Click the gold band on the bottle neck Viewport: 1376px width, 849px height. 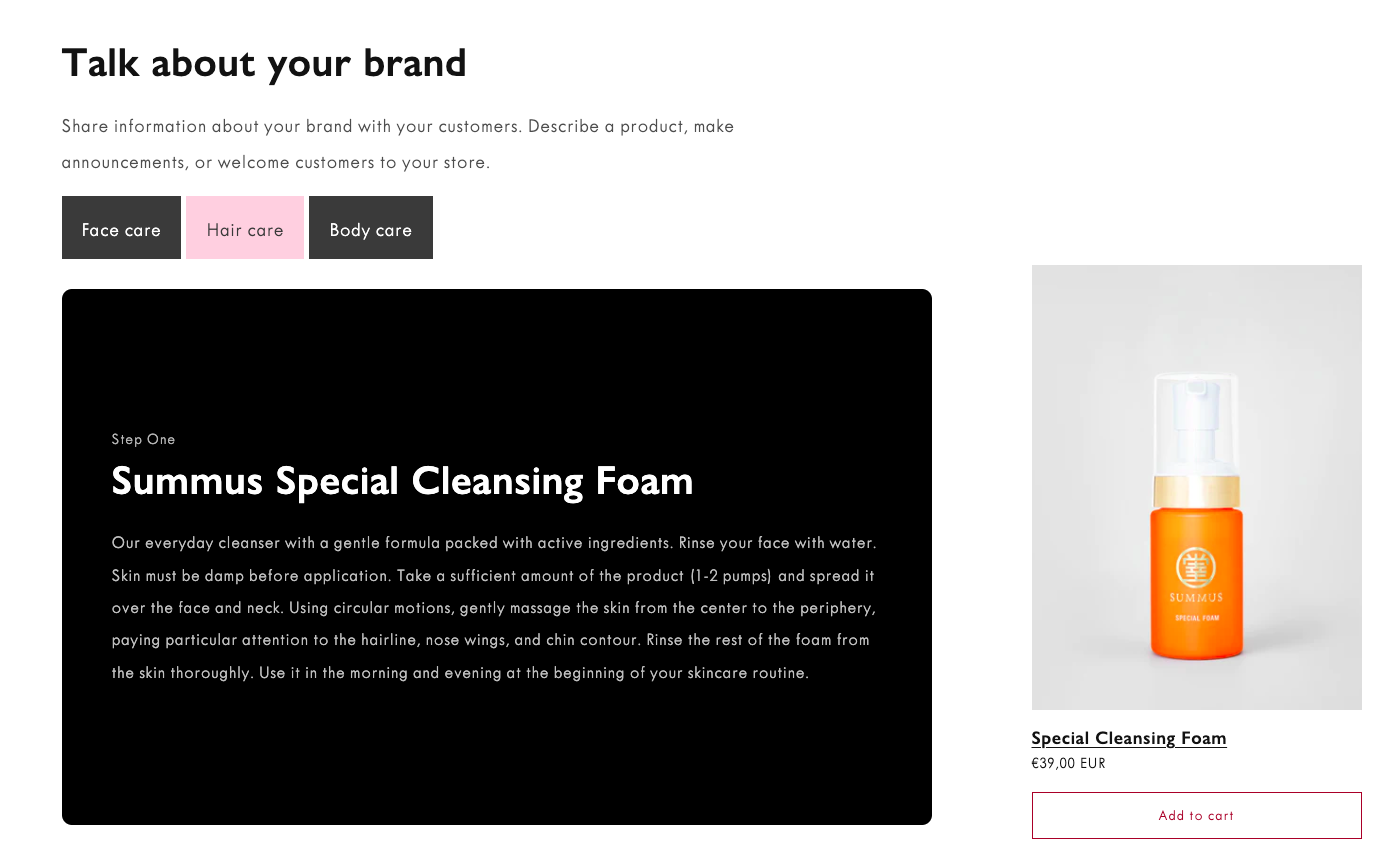(1196, 492)
